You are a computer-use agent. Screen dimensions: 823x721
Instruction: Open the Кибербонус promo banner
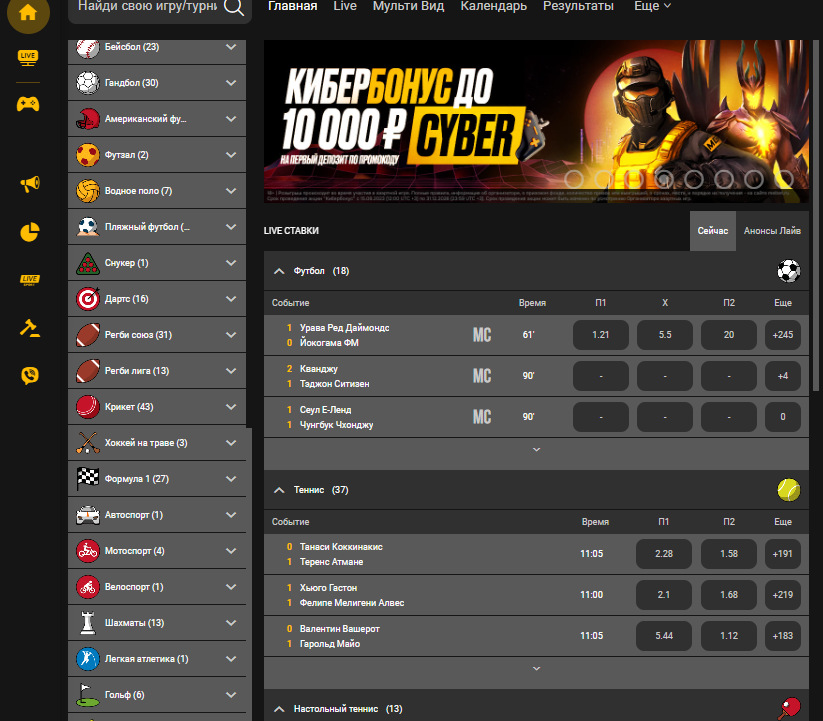pyautogui.click(x=536, y=121)
